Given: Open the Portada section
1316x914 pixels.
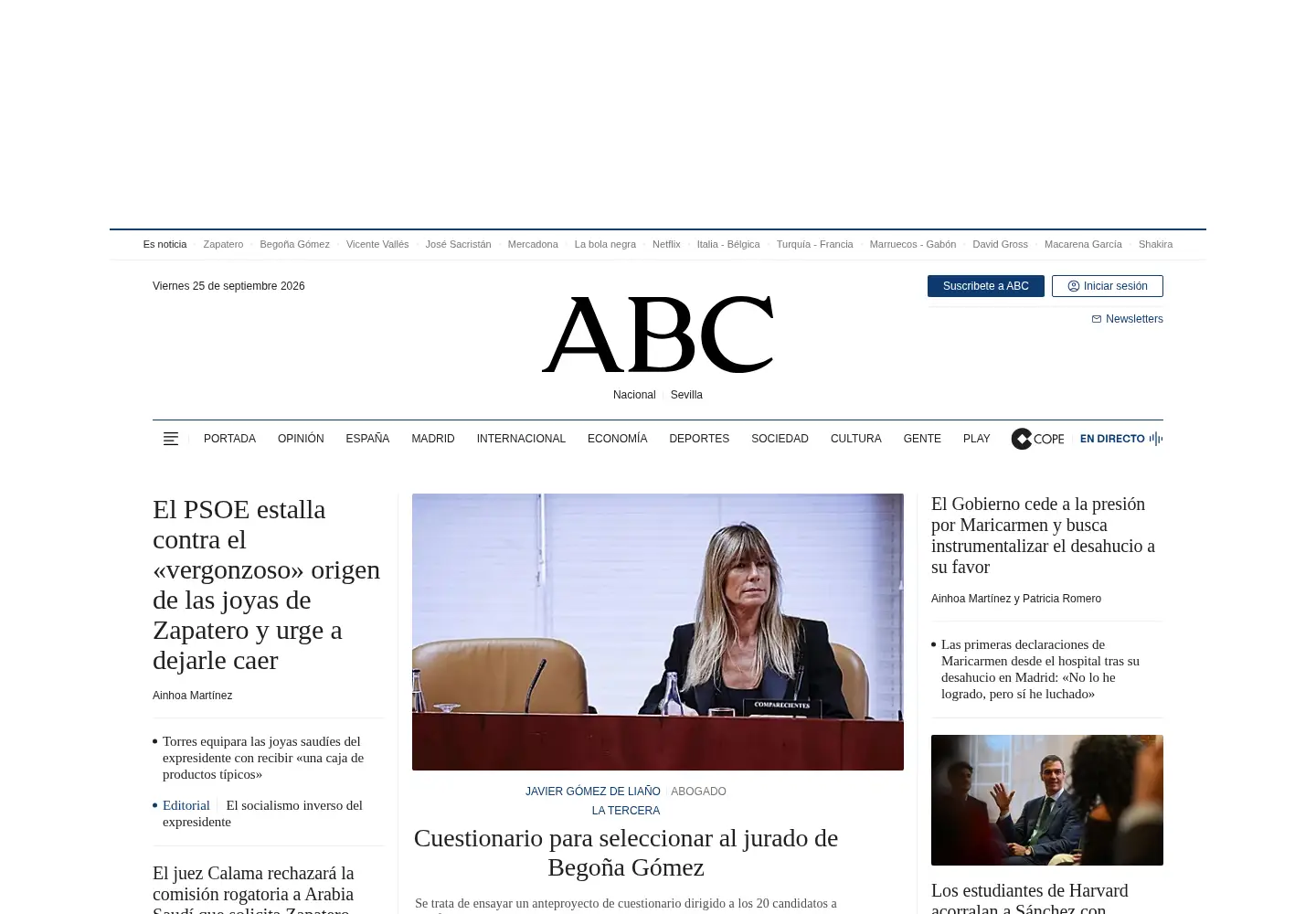Looking at the screenshot, I should (x=229, y=439).
